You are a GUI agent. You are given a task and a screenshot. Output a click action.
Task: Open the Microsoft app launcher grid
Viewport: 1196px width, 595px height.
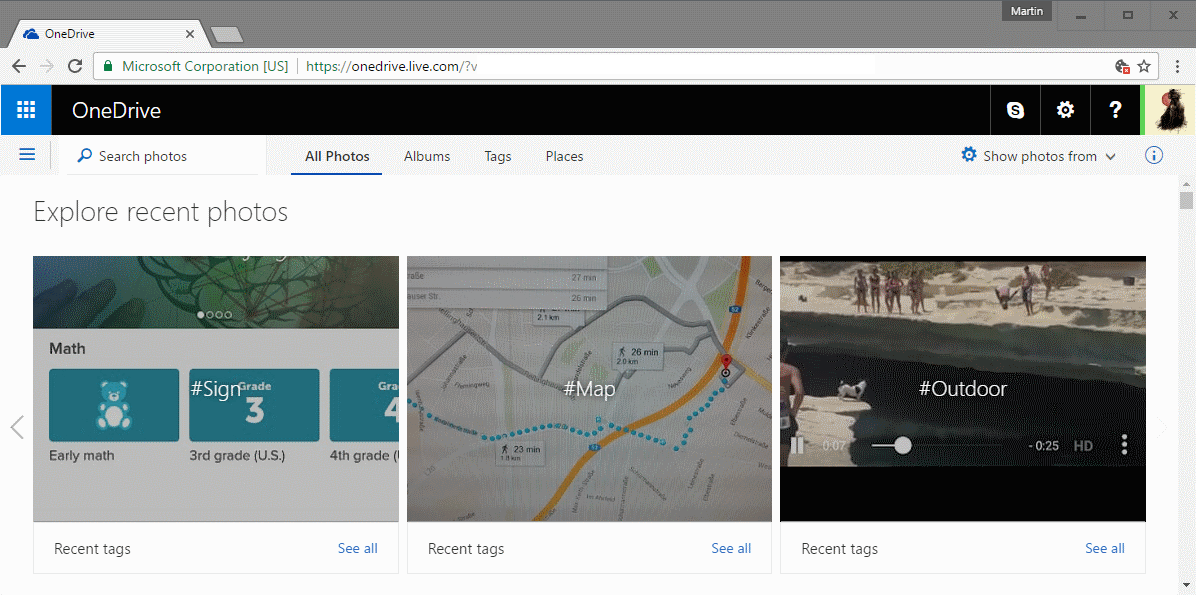(x=26, y=110)
